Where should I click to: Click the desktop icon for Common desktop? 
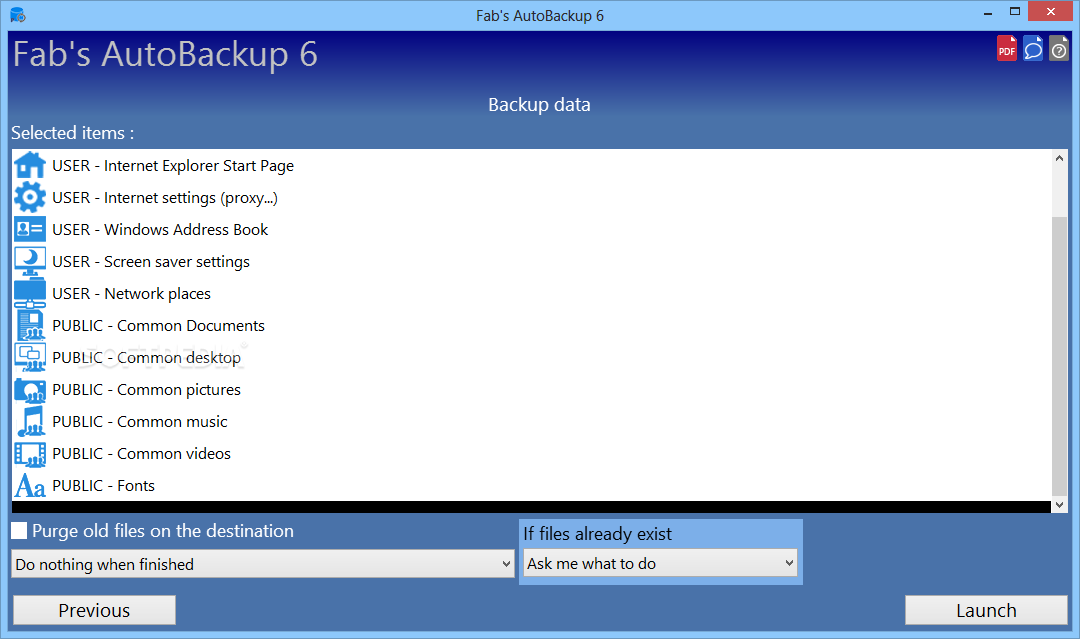click(30, 357)
